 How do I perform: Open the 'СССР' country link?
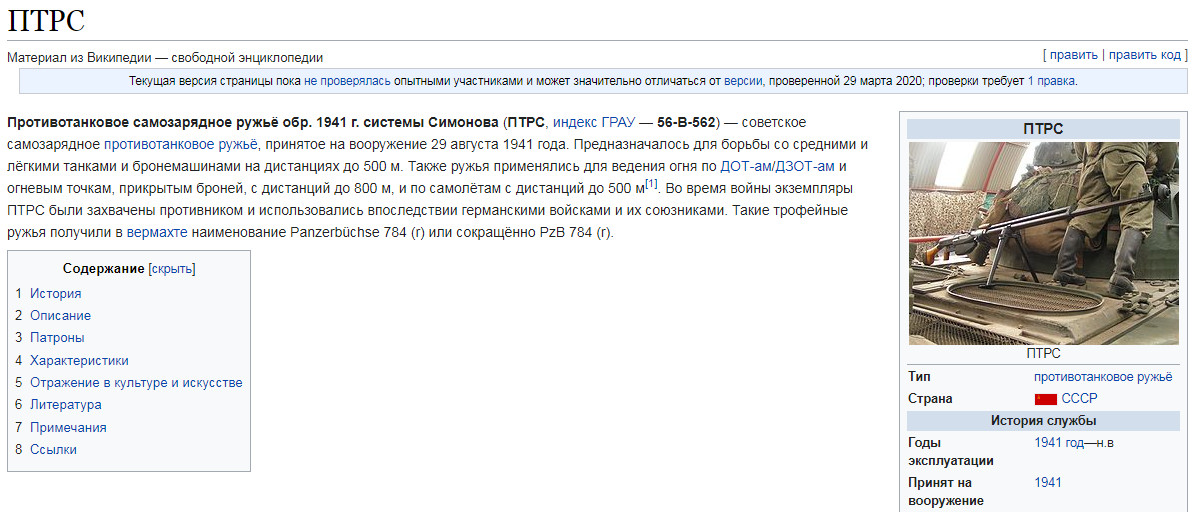[1079, 399]
